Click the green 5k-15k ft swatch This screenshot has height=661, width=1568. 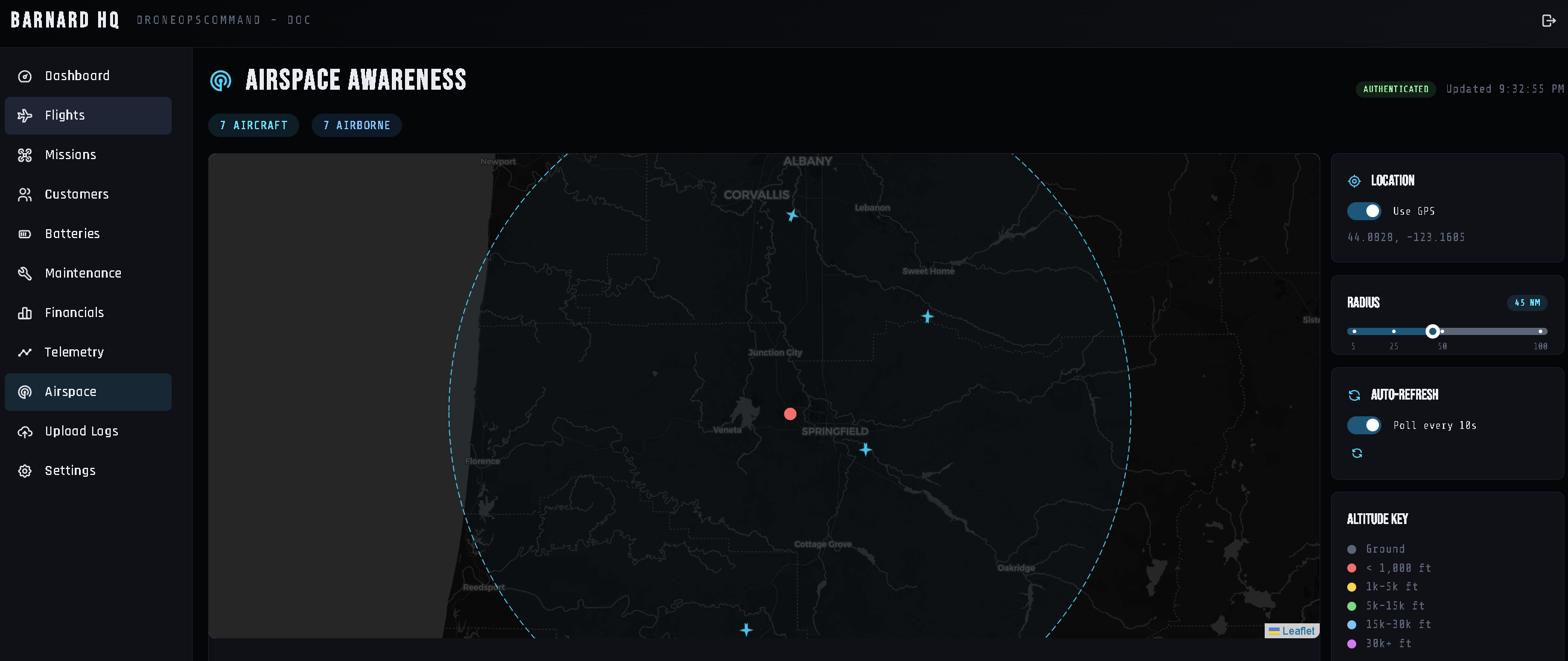tap(1352, 605)
